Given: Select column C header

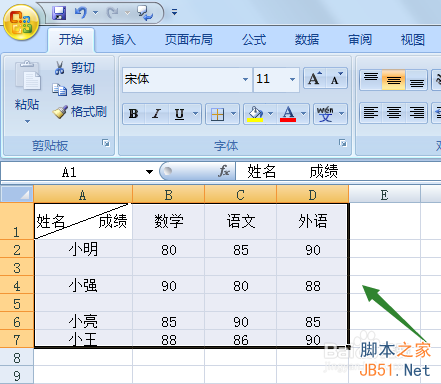Looking at the screenshot, I should [x=241, y=195].
